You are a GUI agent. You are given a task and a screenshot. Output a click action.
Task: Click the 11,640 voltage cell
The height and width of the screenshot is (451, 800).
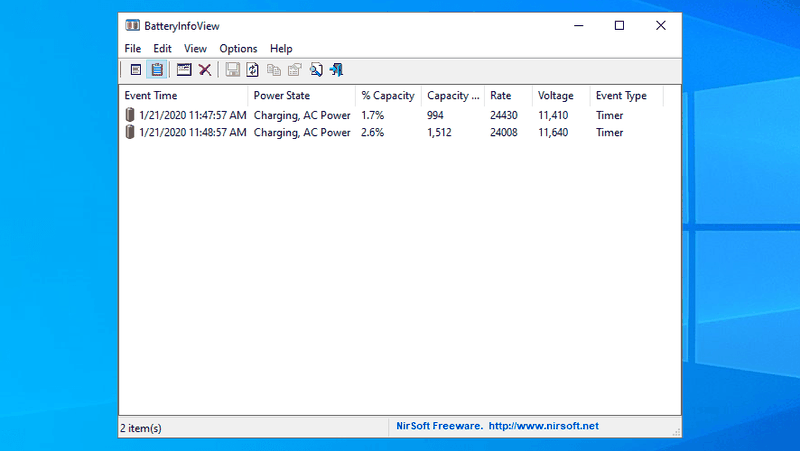pos(553,133)
